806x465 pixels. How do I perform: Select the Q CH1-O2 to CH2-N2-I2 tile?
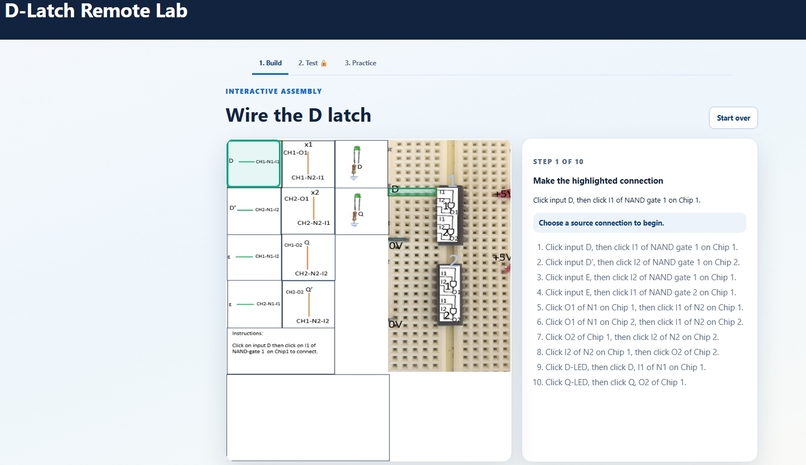pos(308,258)
